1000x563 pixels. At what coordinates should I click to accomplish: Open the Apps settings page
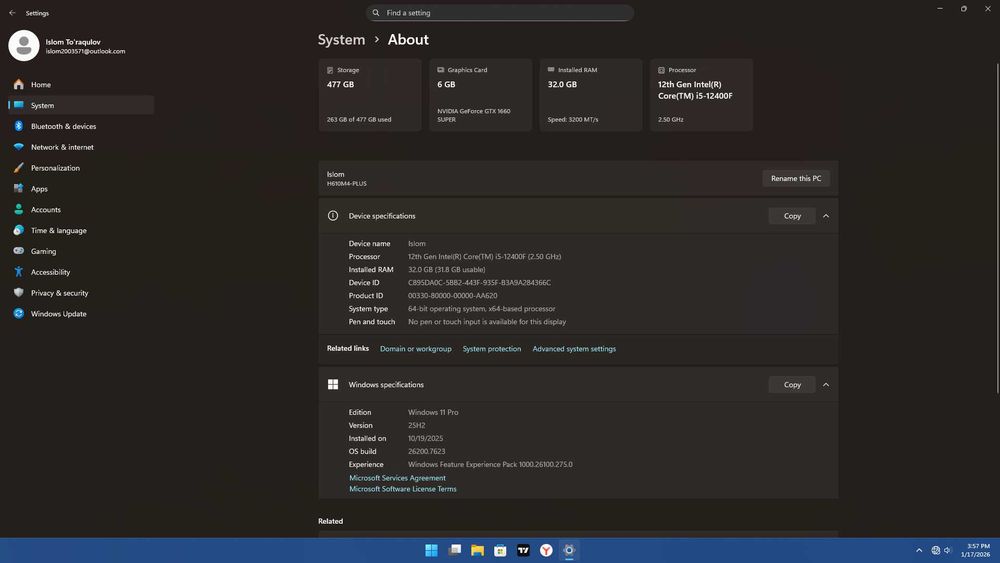(x=81, y=189)
